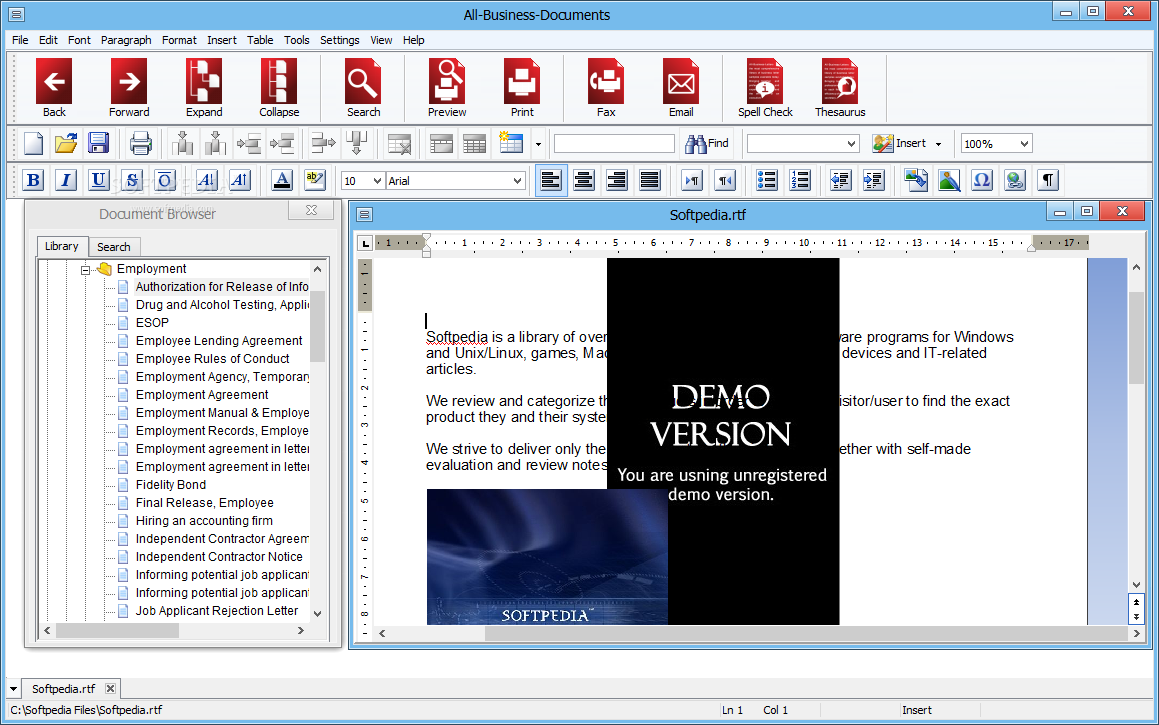Click the Fax icon in toolbar

point(606,82)
